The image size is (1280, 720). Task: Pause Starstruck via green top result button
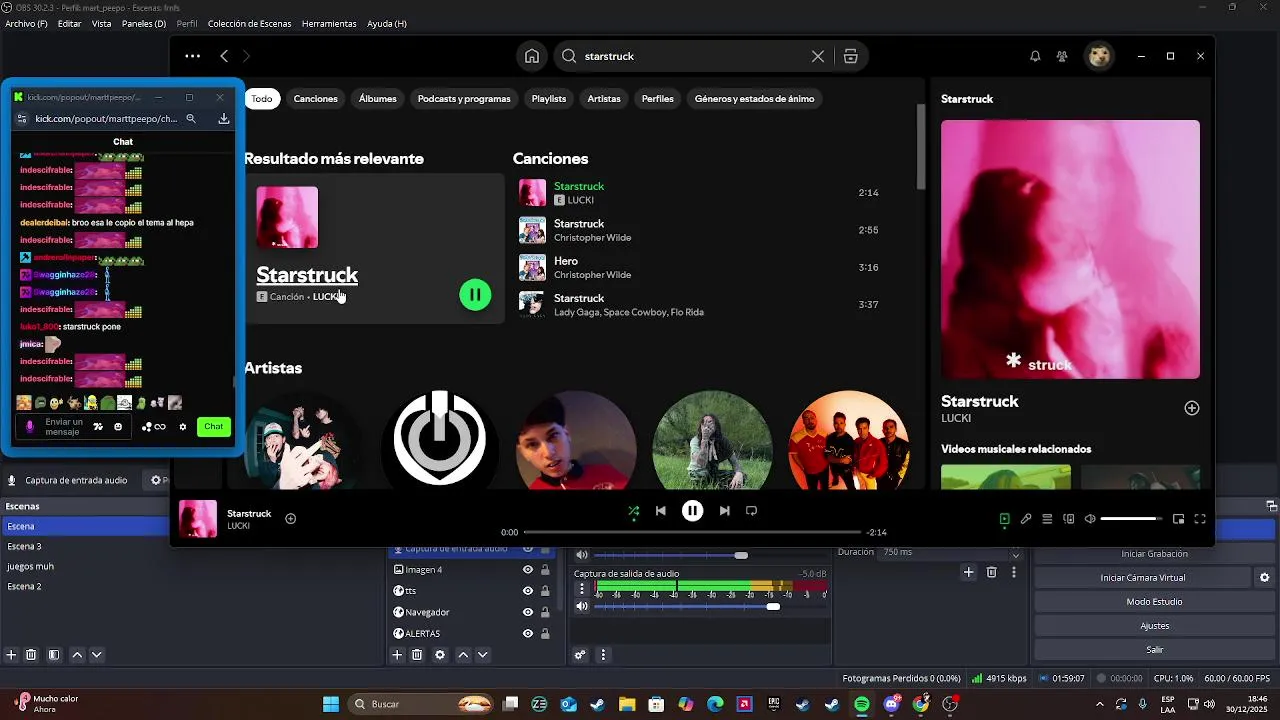[x=475, y=294]
